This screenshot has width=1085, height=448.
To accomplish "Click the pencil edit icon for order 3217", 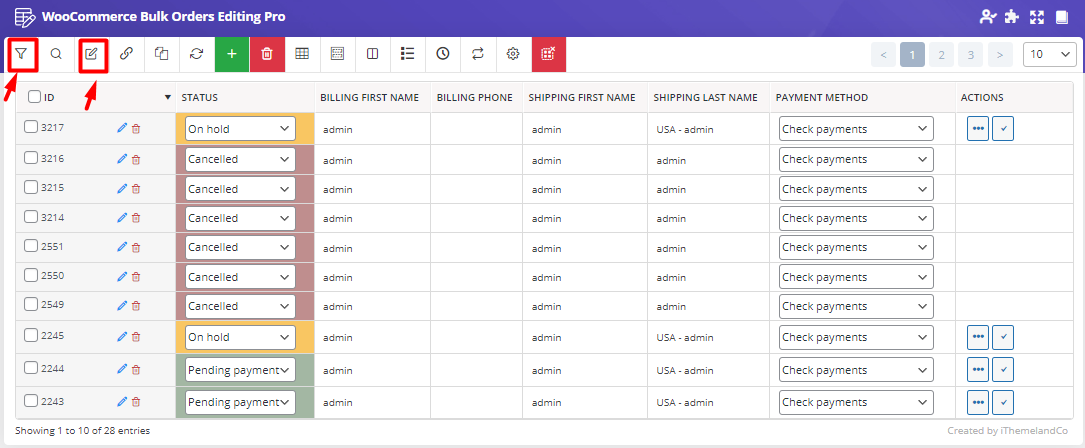I will click(122, 128).
